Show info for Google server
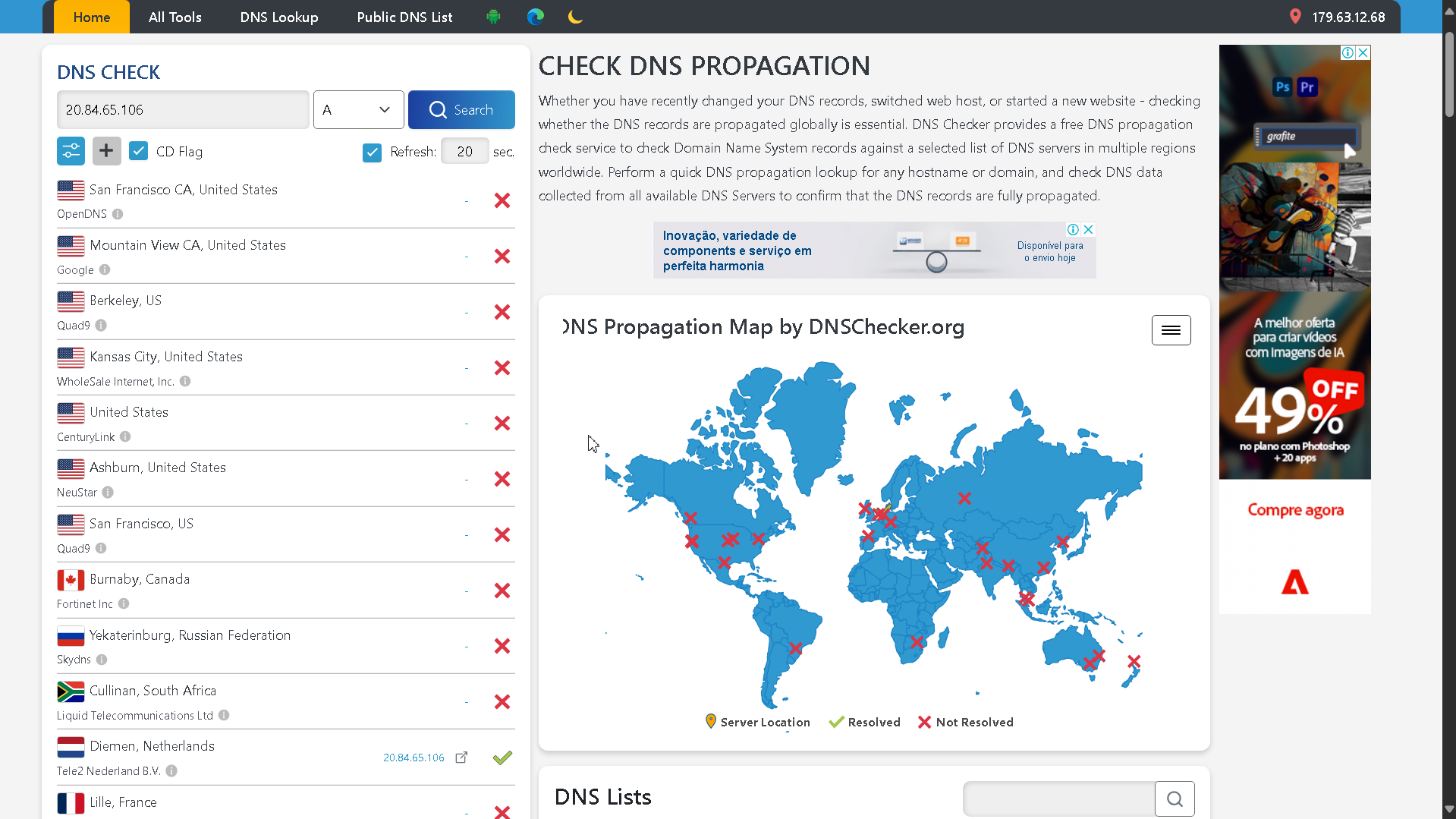Image resolution: width=1456 pixels, height=819 pixels. (x=105, y=269)
